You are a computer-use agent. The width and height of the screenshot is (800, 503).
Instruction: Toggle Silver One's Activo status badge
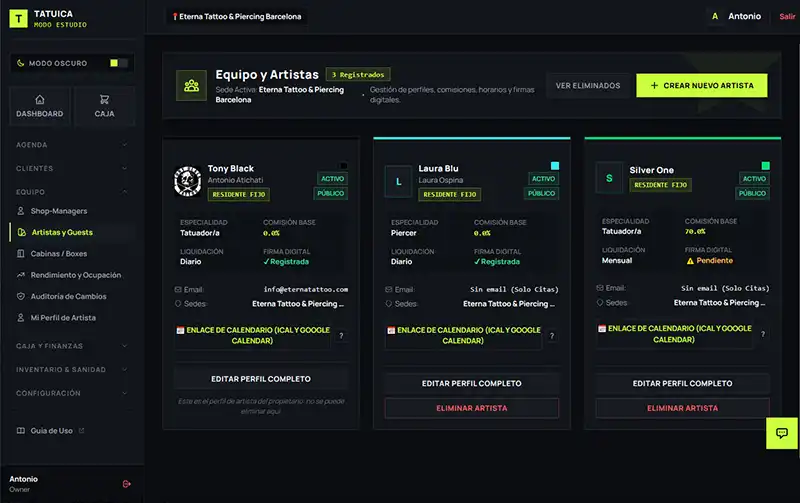point(754,179)
